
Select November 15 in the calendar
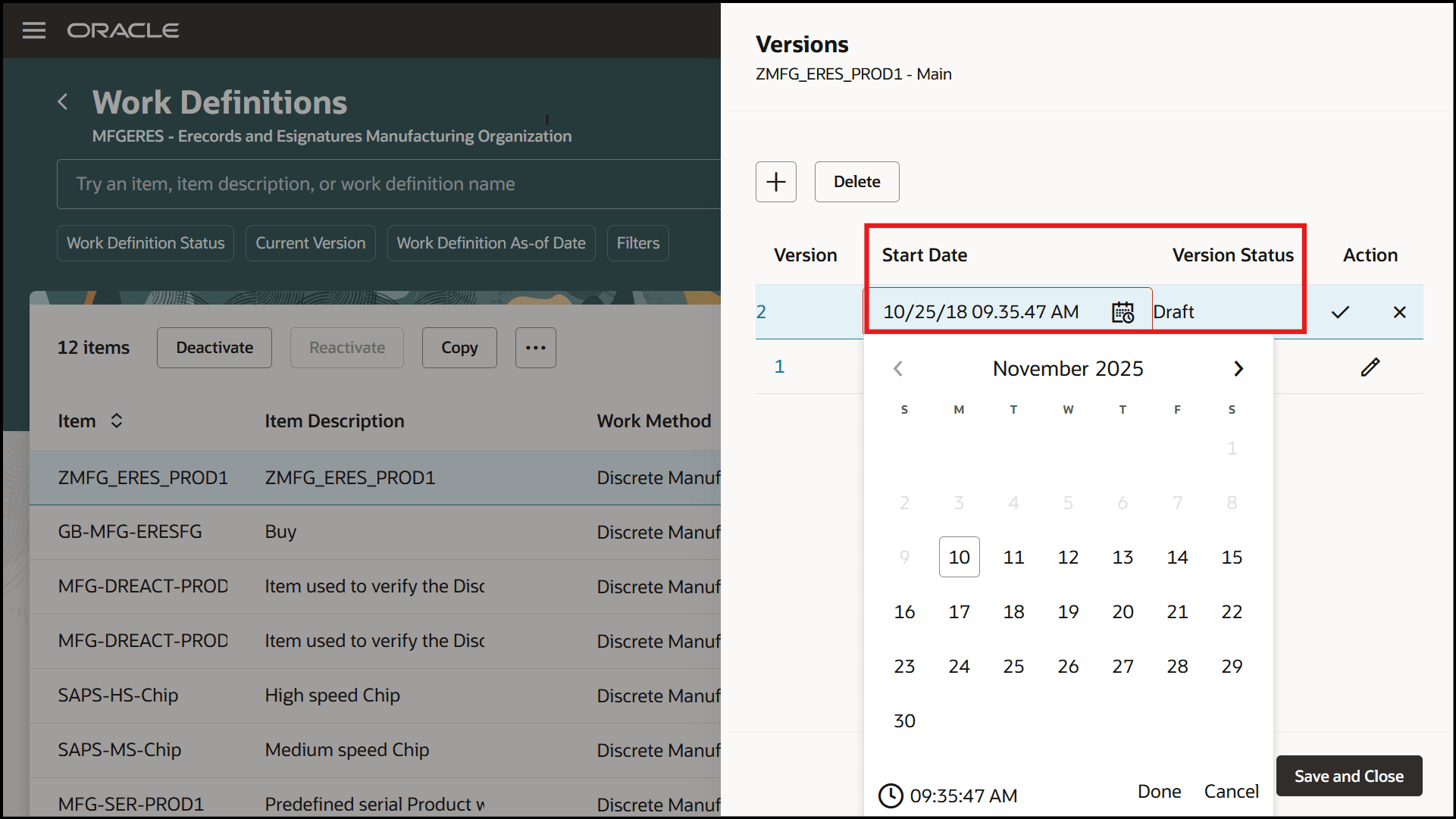pos(1232,557)
